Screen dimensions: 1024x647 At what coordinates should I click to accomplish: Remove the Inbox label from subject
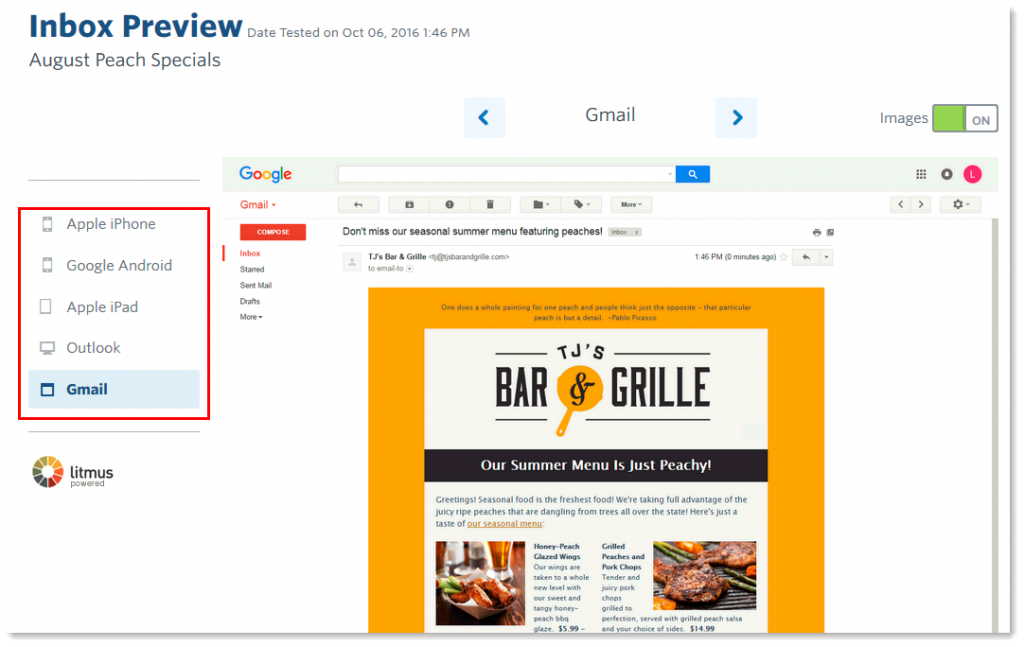click(637, 232)
